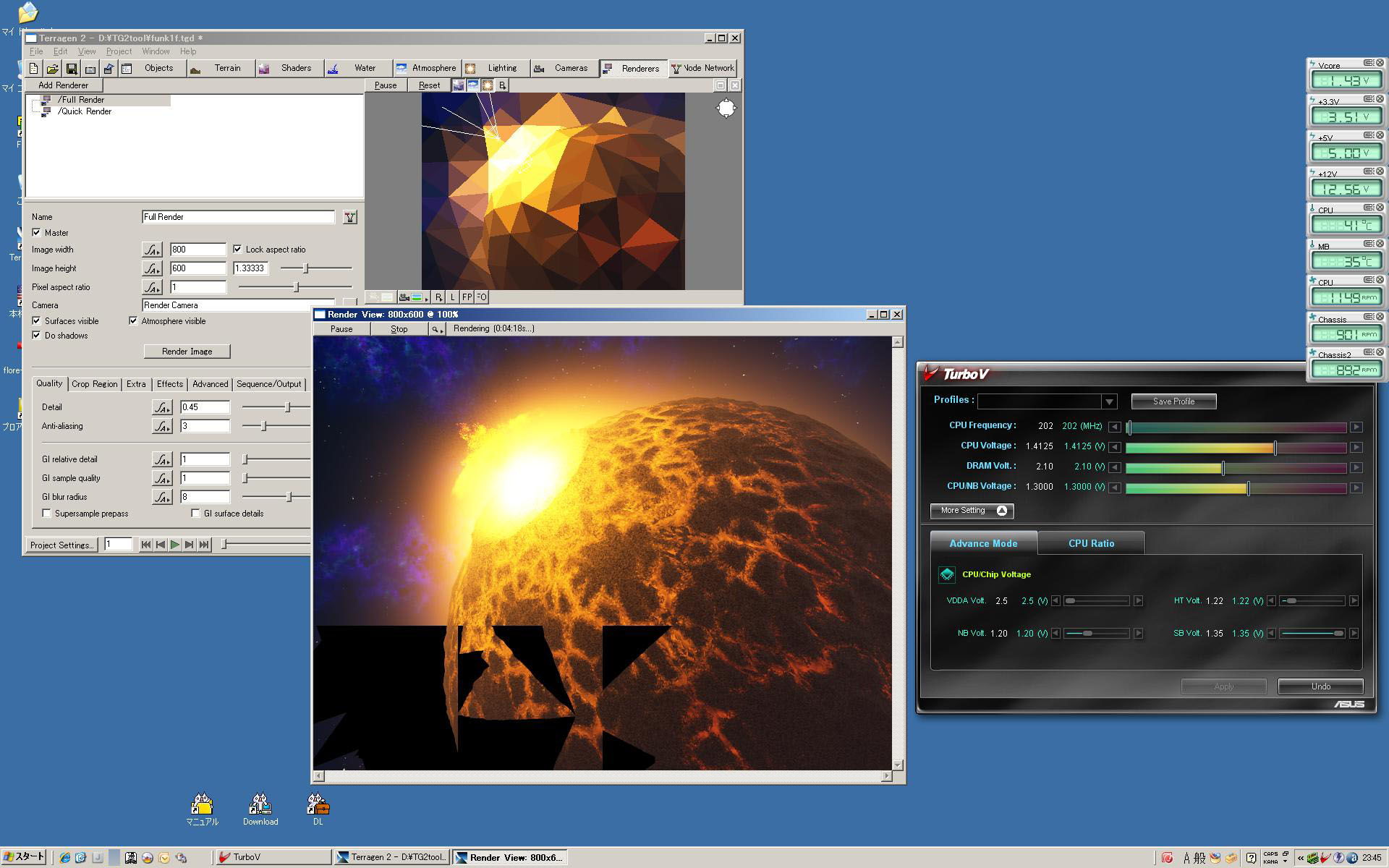Click the Render Image button
1389x868 pixels.
[x=187, y=352]
